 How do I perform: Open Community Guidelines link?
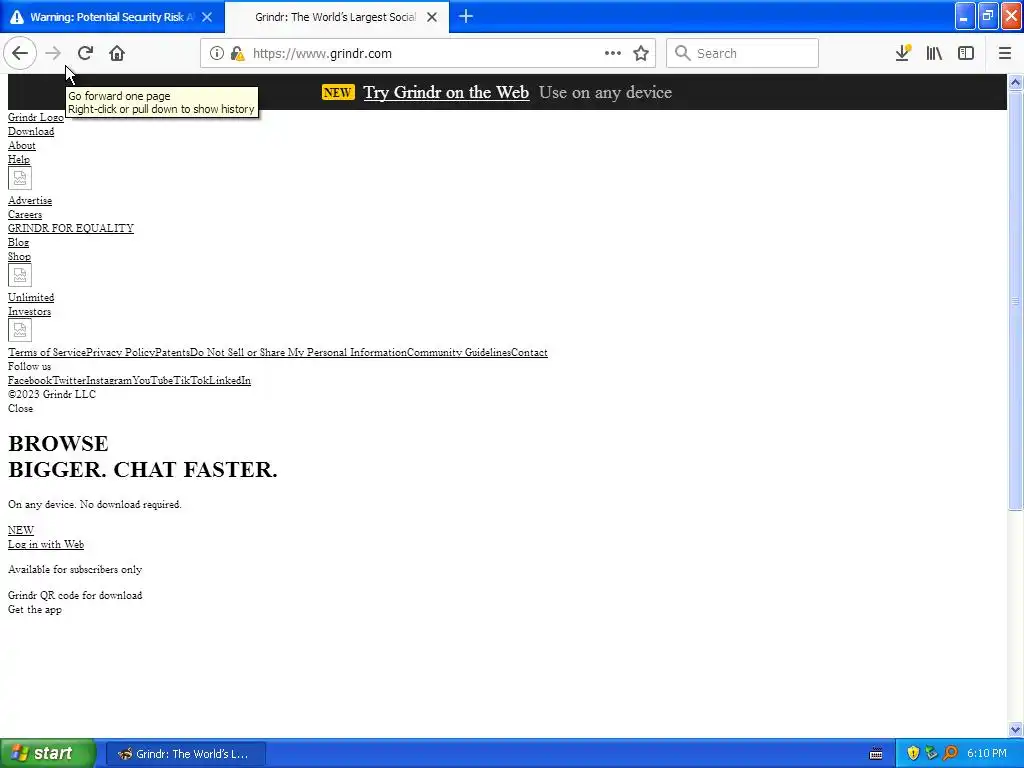458,352
